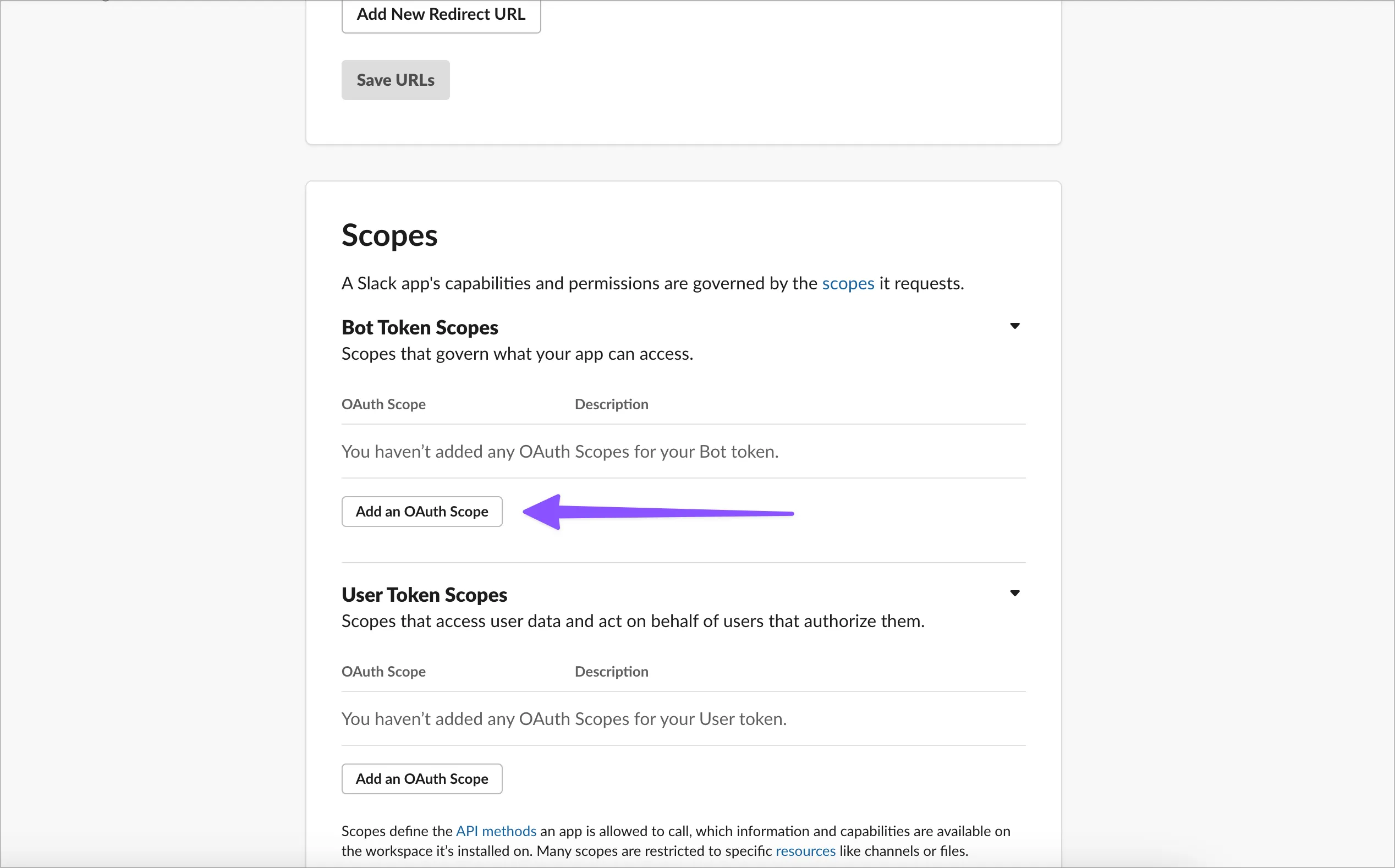Screen dimensions: 1395x868
Task: Select OAuth Scope column header in User table
Action: point(383,672)
